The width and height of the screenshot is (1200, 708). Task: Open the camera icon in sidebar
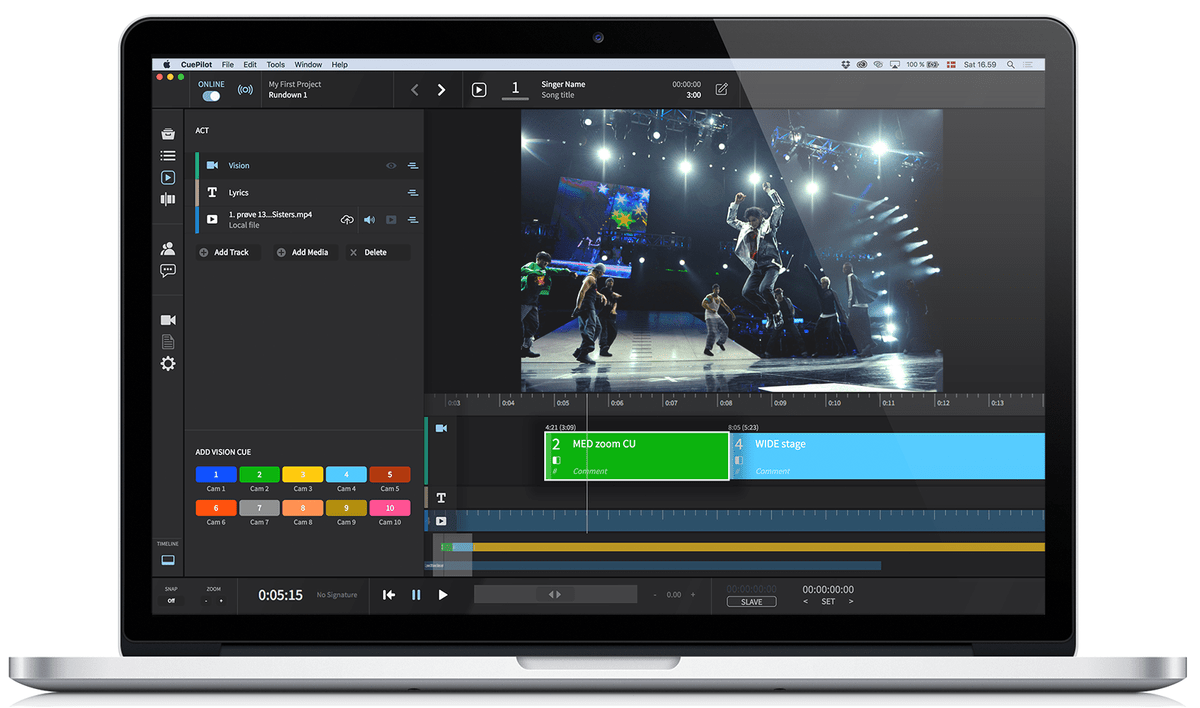click(168, 320)
